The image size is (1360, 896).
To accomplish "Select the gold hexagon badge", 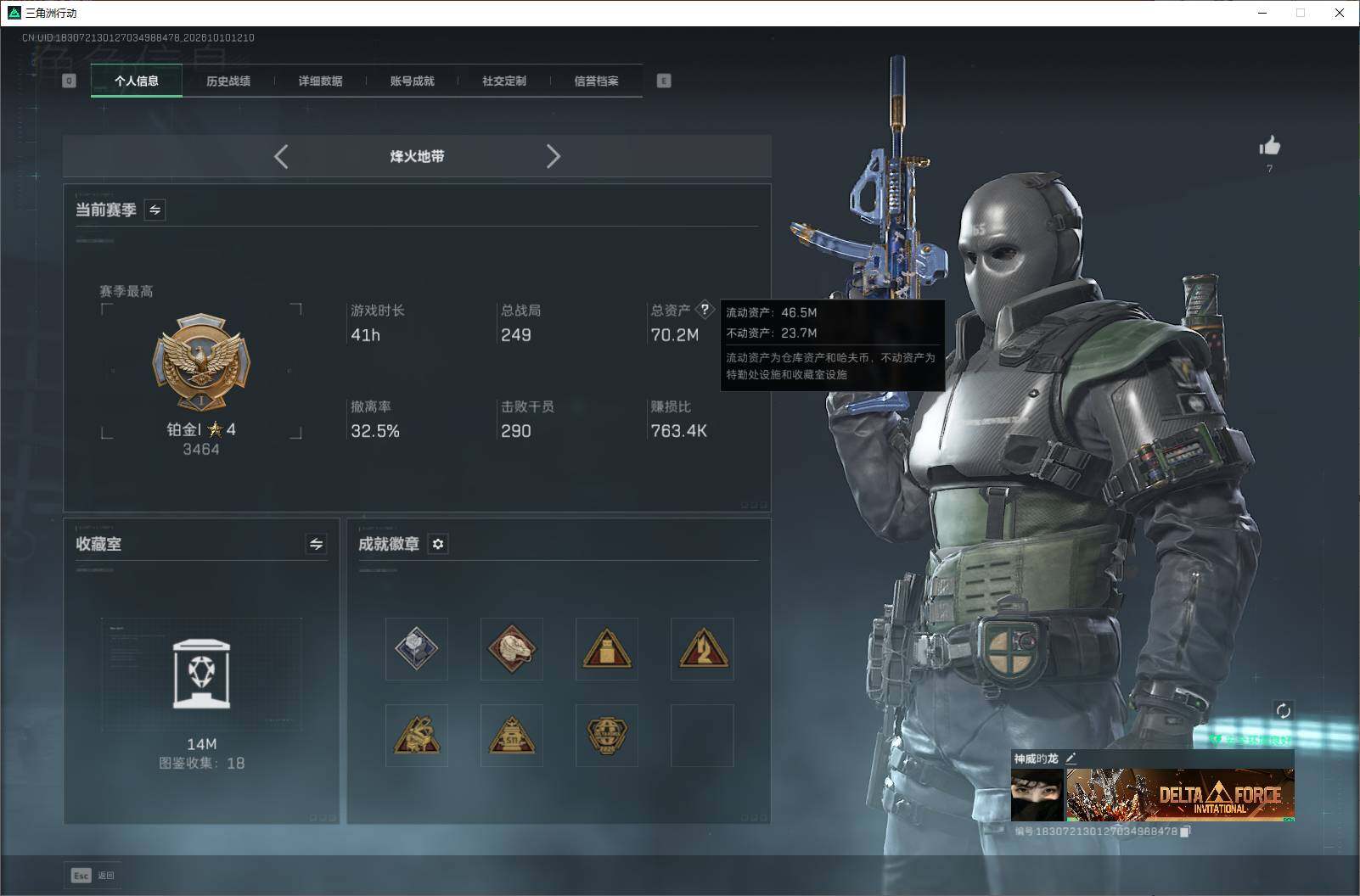I will (607, 736).
